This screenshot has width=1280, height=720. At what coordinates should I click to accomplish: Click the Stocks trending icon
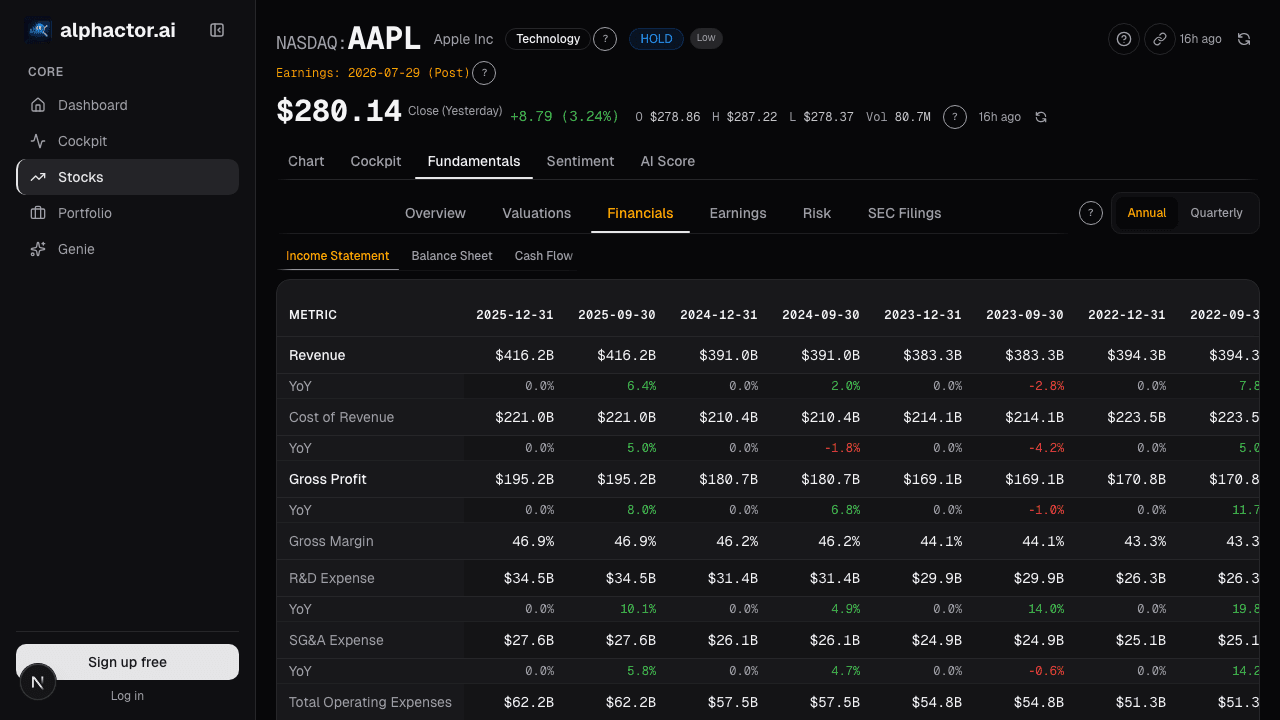click(38, 177)
